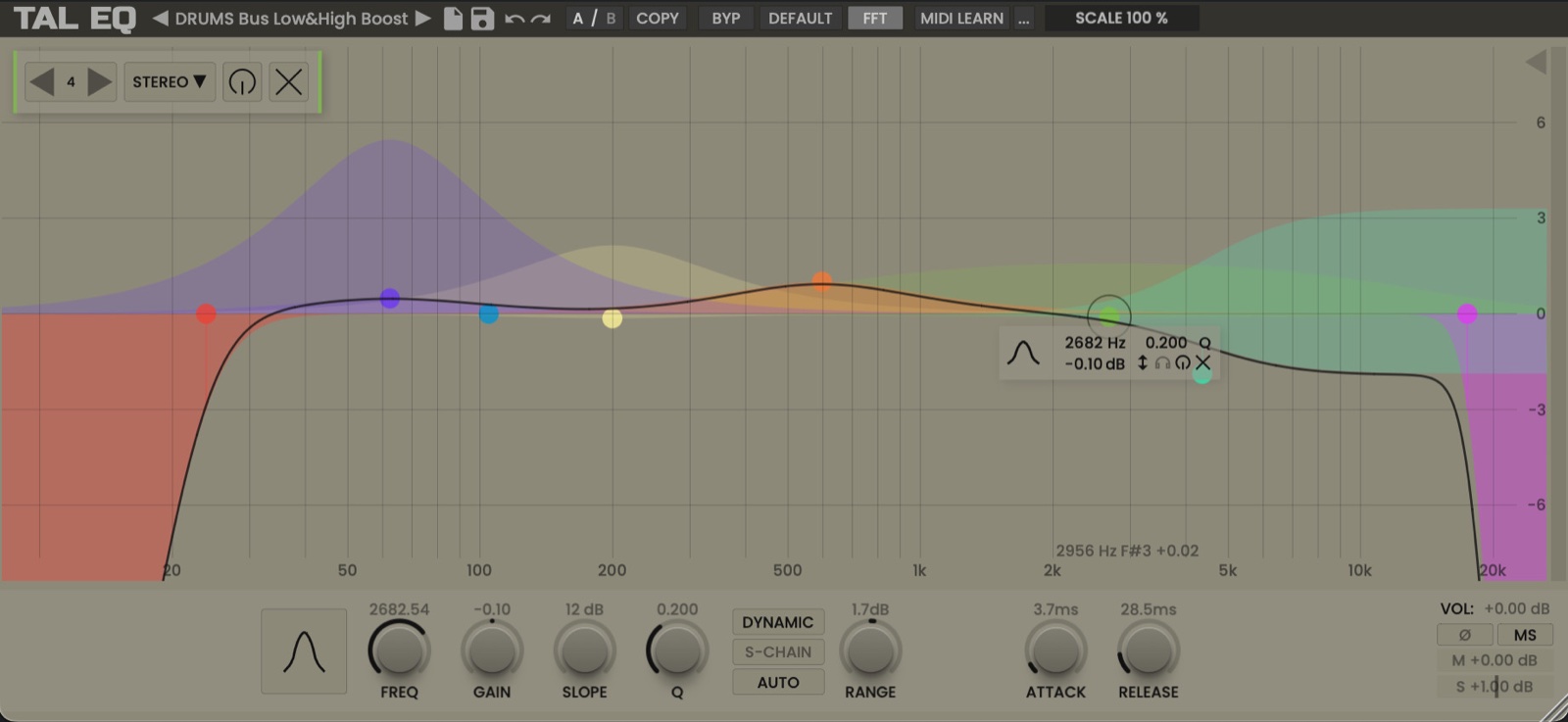Open the filter shape selector in bottom panel
The width and height of the screenshot is (1568, 722).
(304, 651)
